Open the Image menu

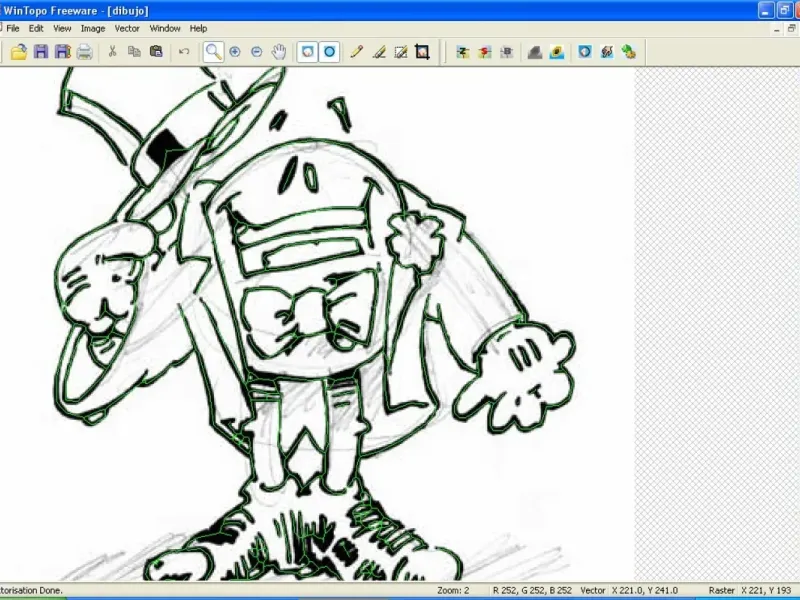[93, 29]
